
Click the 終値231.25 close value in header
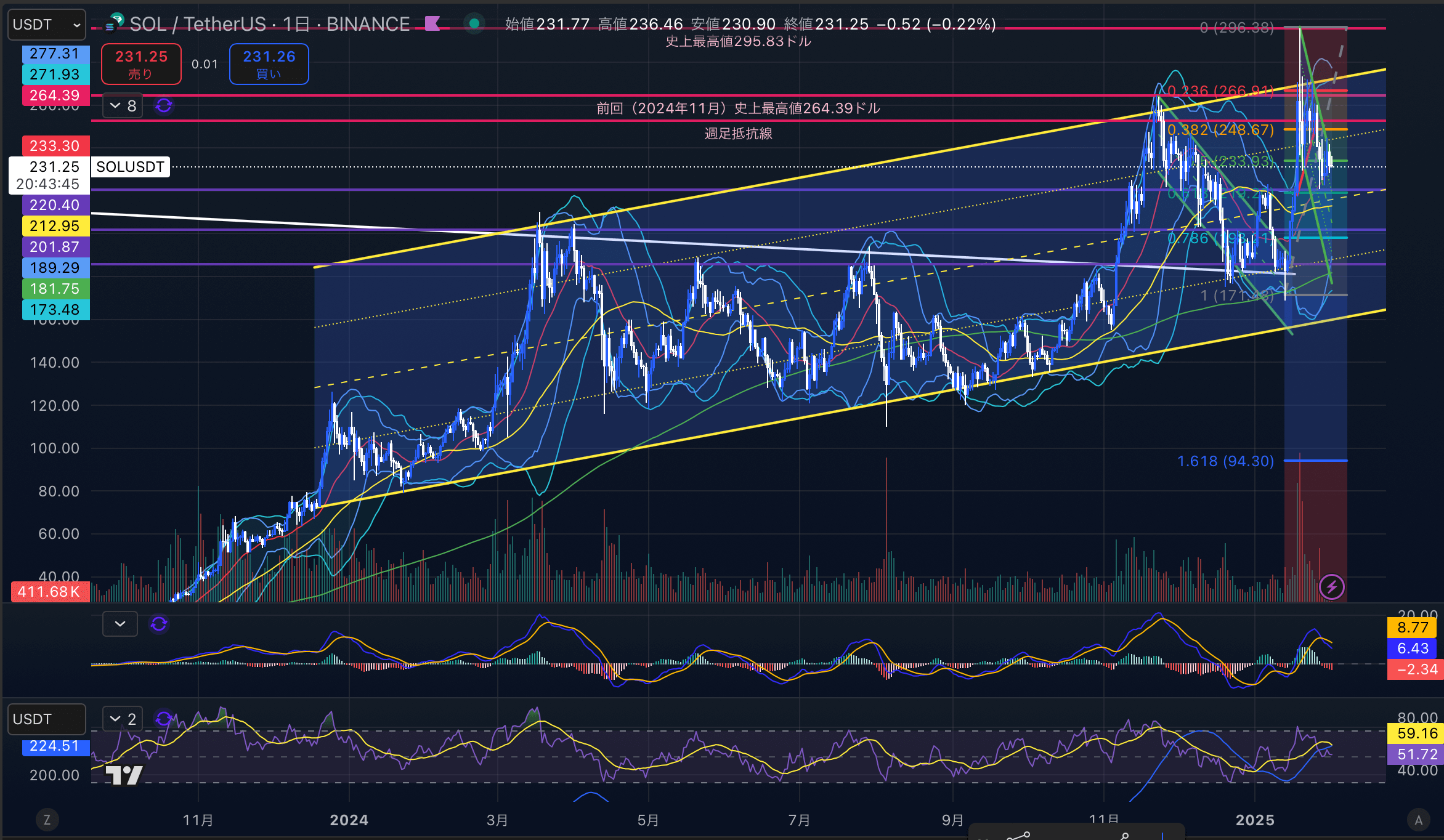[826, 24]
